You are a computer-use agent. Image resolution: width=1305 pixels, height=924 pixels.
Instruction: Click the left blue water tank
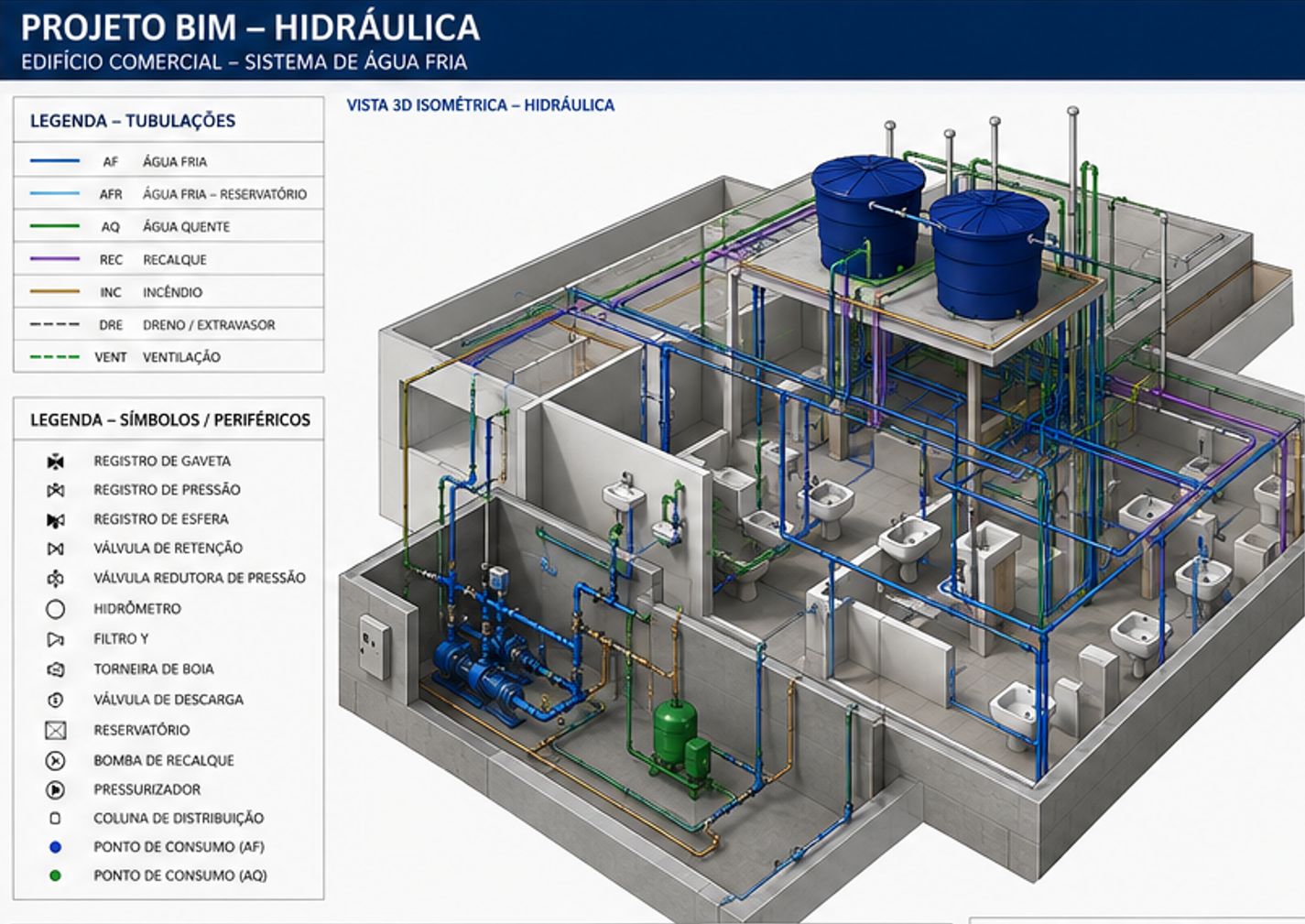(866, 216)
